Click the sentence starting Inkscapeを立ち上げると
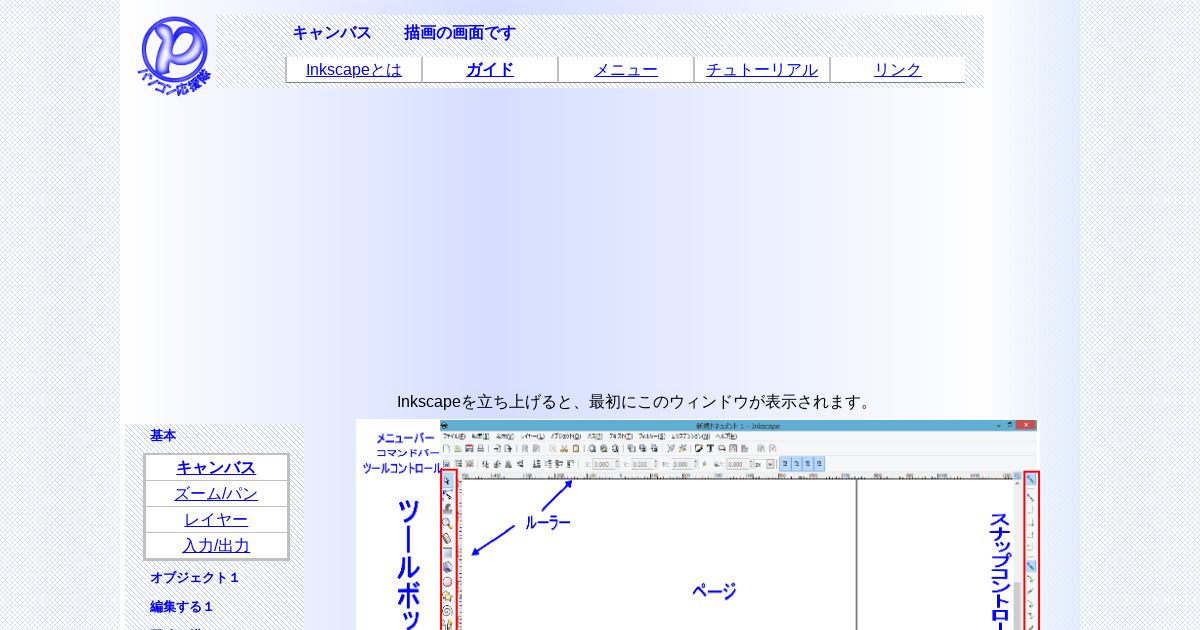This screenshot has height=630, width=1200. 636,402
